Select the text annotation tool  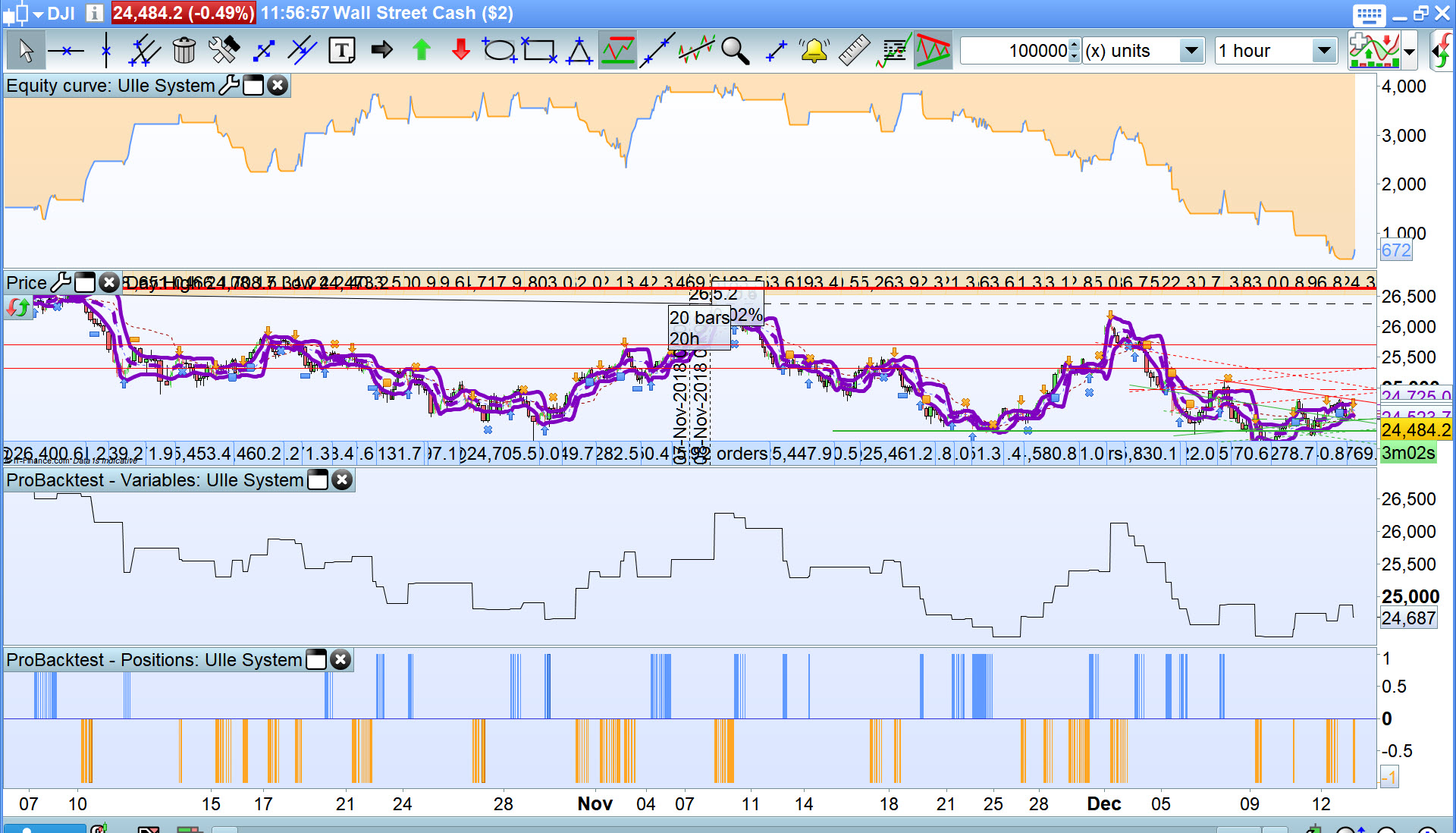(x=342, y=51)
